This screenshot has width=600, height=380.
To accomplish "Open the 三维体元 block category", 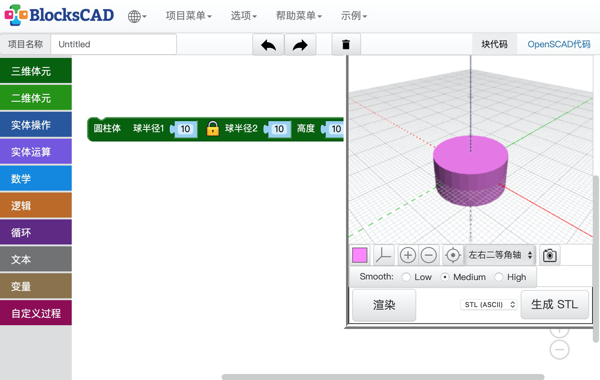I will pos(36,71).
